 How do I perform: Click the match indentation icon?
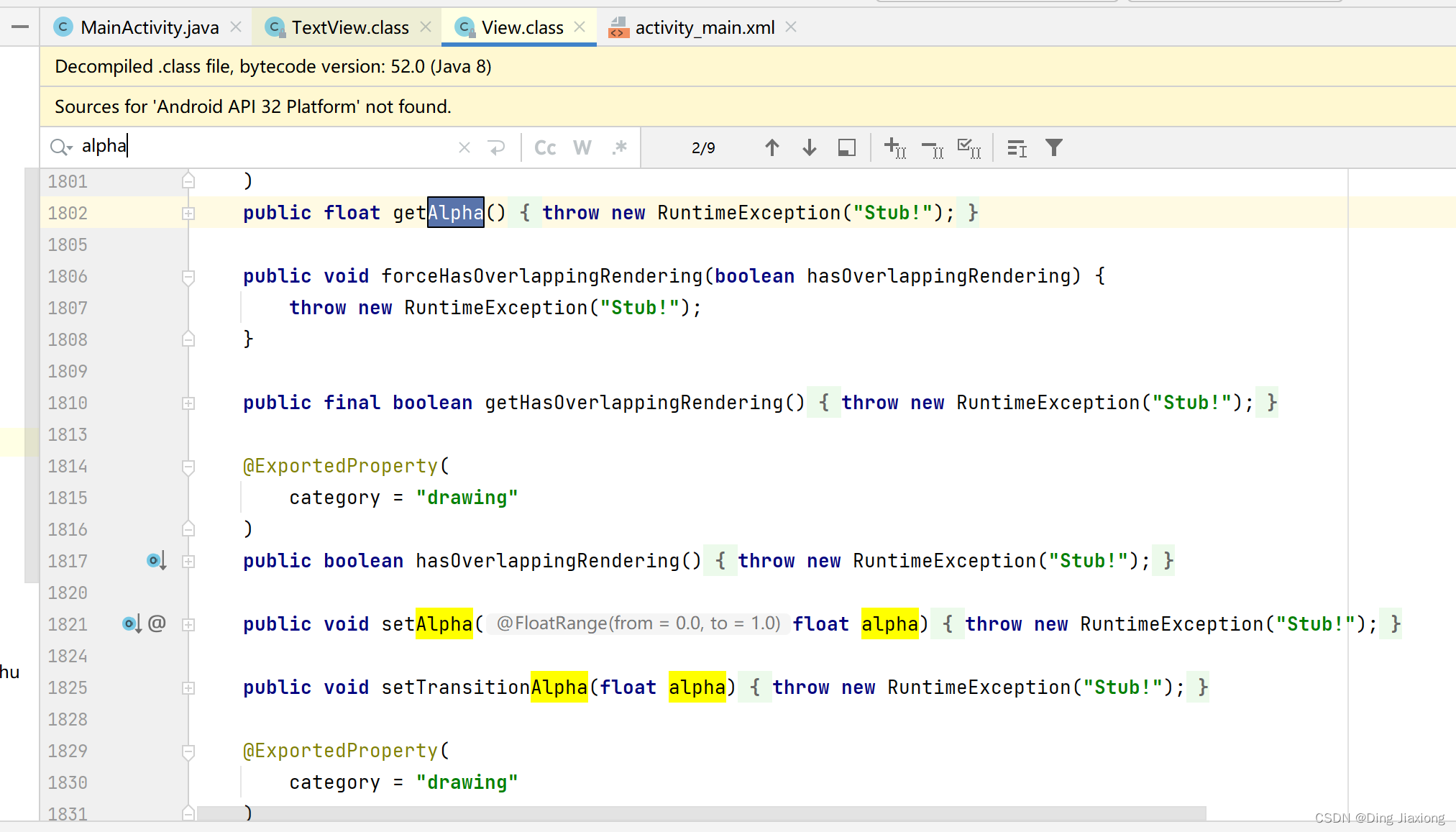[x=1017, y=148]
